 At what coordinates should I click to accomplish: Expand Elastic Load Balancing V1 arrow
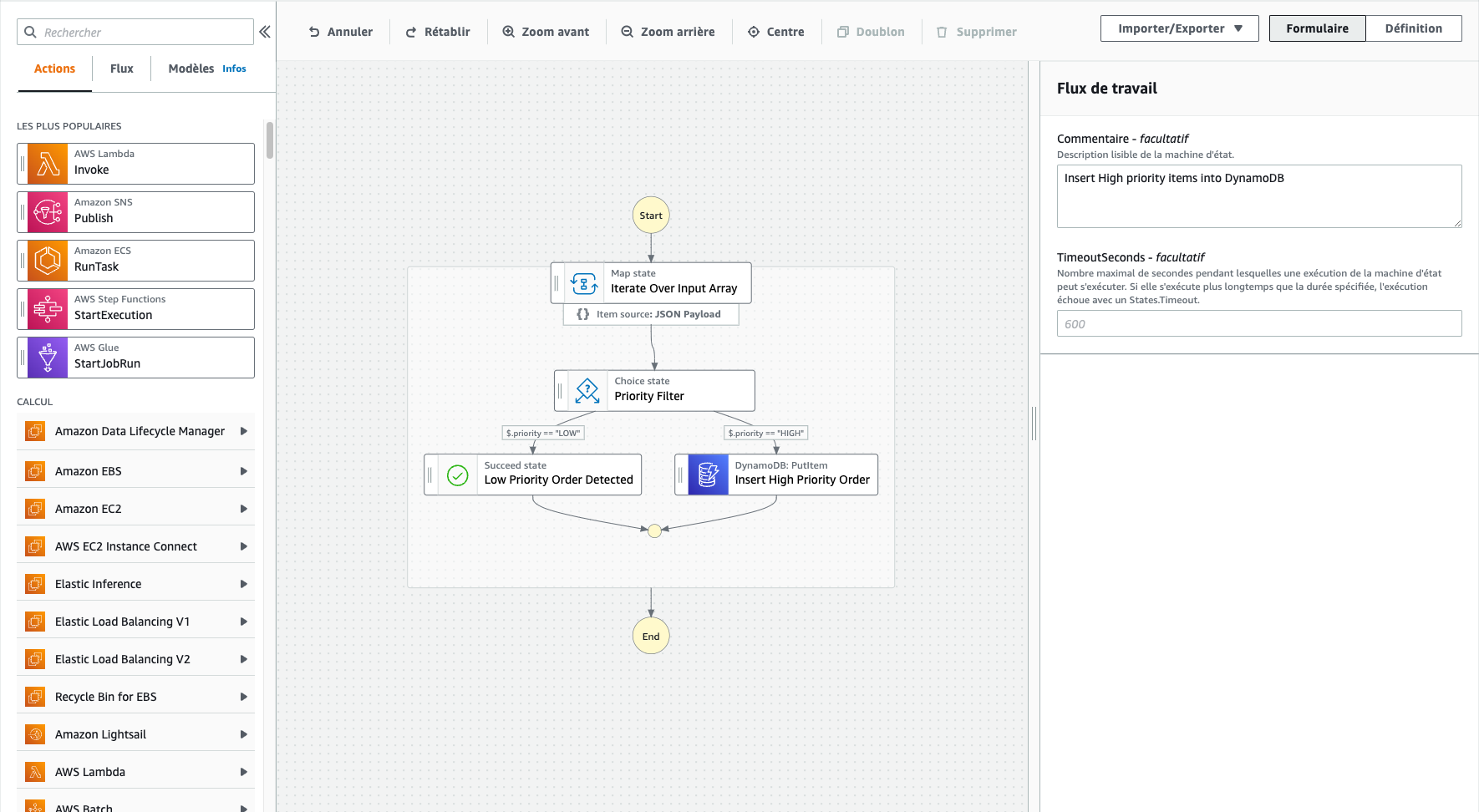pos(244,622)
